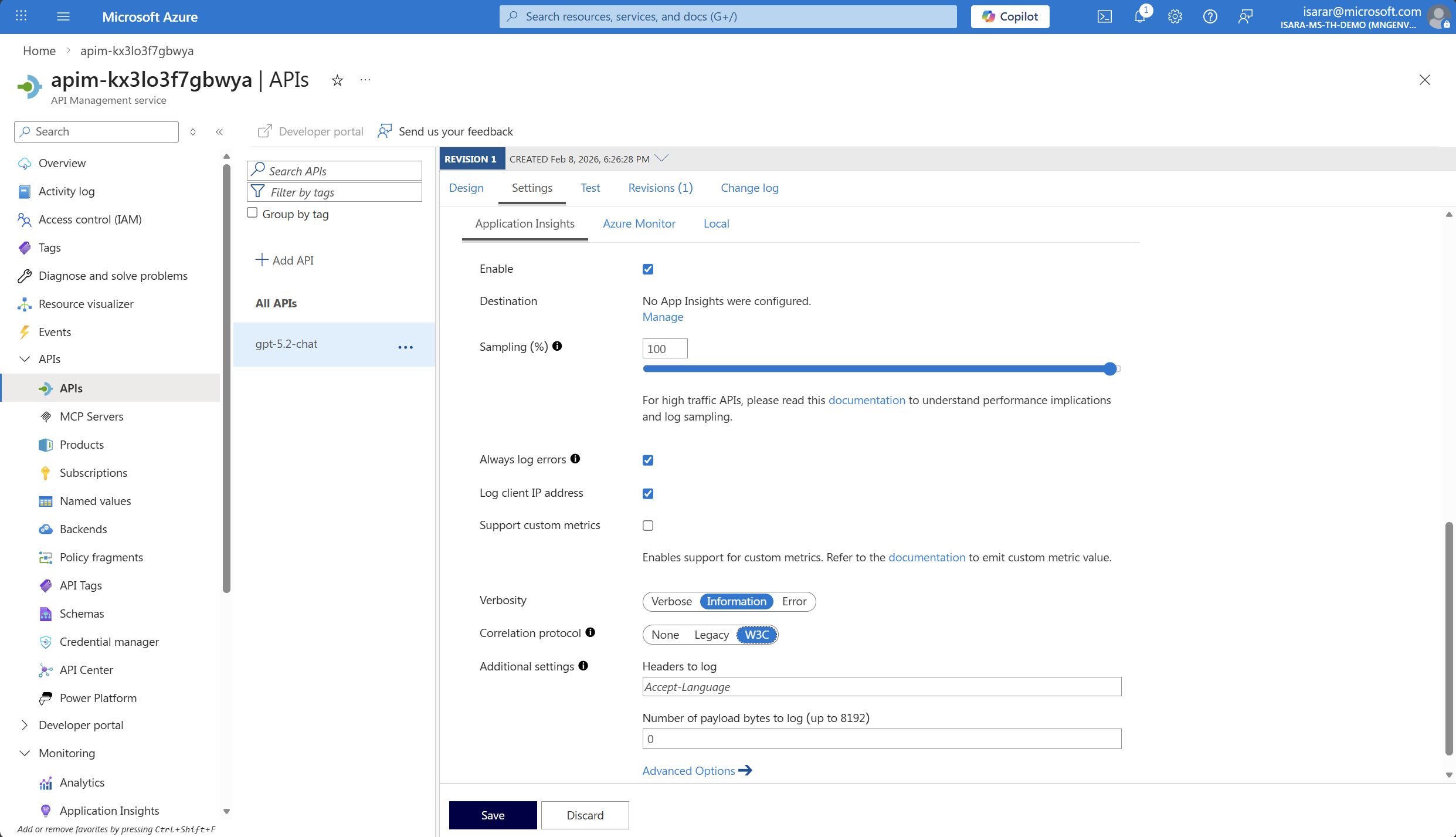This screenshot has height=837, width=1456.
Task: Favorite this resource with the star icon
Action: [x=337, y=80]
